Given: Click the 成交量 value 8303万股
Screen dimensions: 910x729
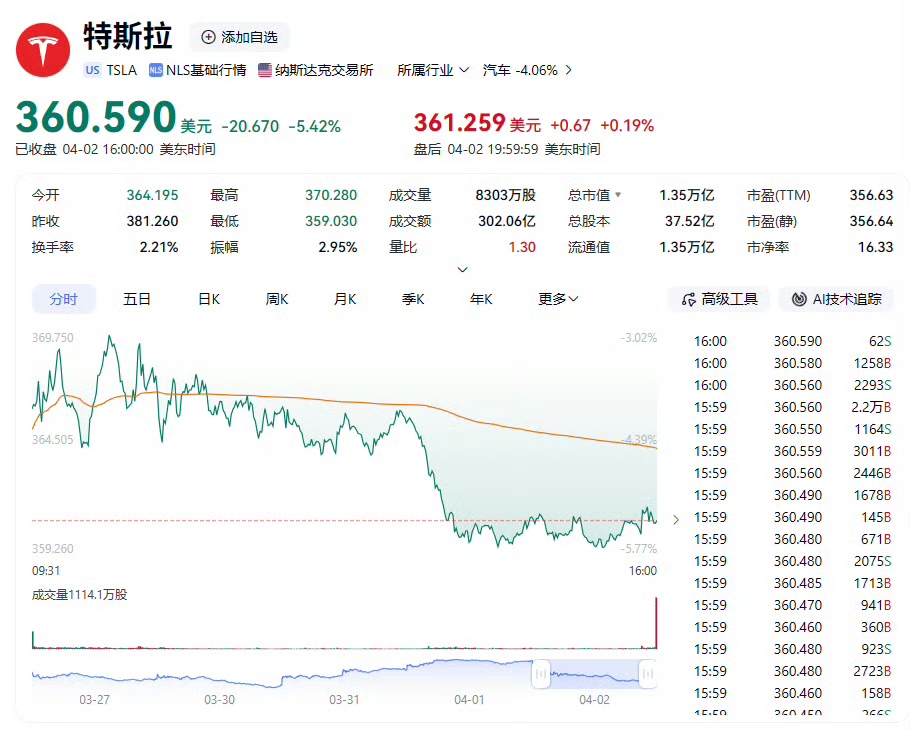Looking at the screenshot, I should (x=505, y=195).
